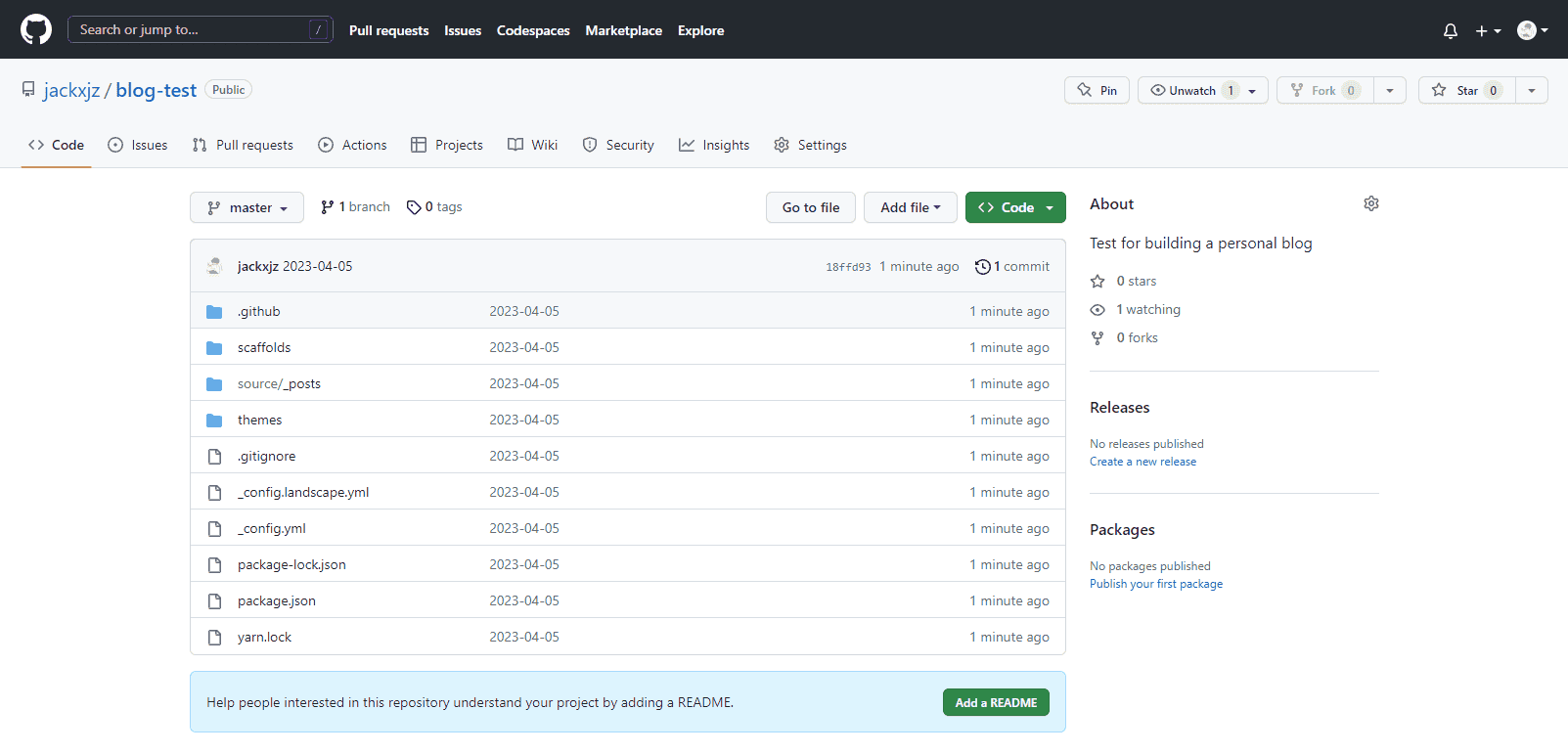The height and width of the screenshot is (754, 1568).
Task: Click the stars icon in About
Action: point(1098,282)
